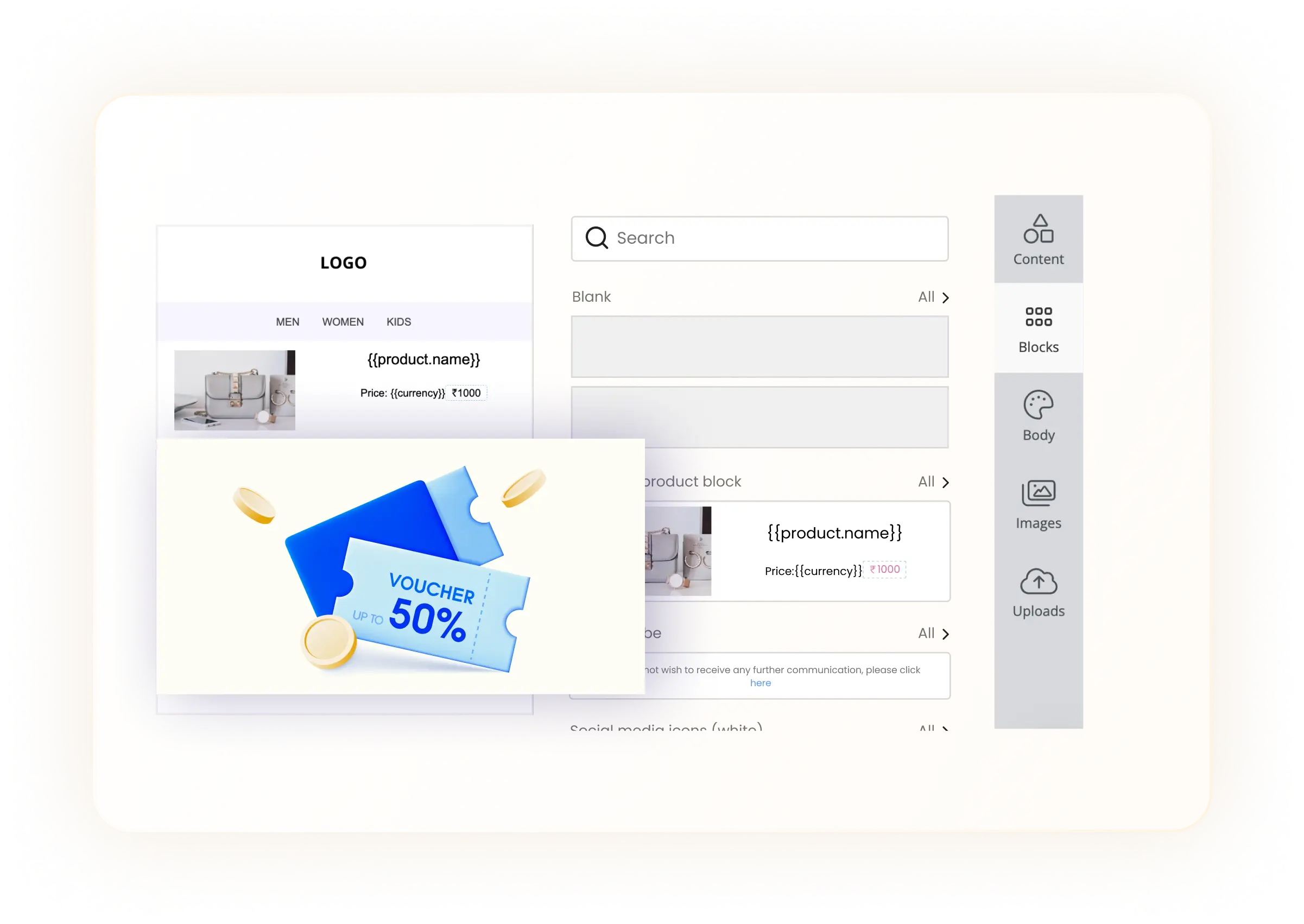The width and height of the screenshot is (1304, 924).
Task: Click the WOMEN menu item
Action: click(343, 322)
